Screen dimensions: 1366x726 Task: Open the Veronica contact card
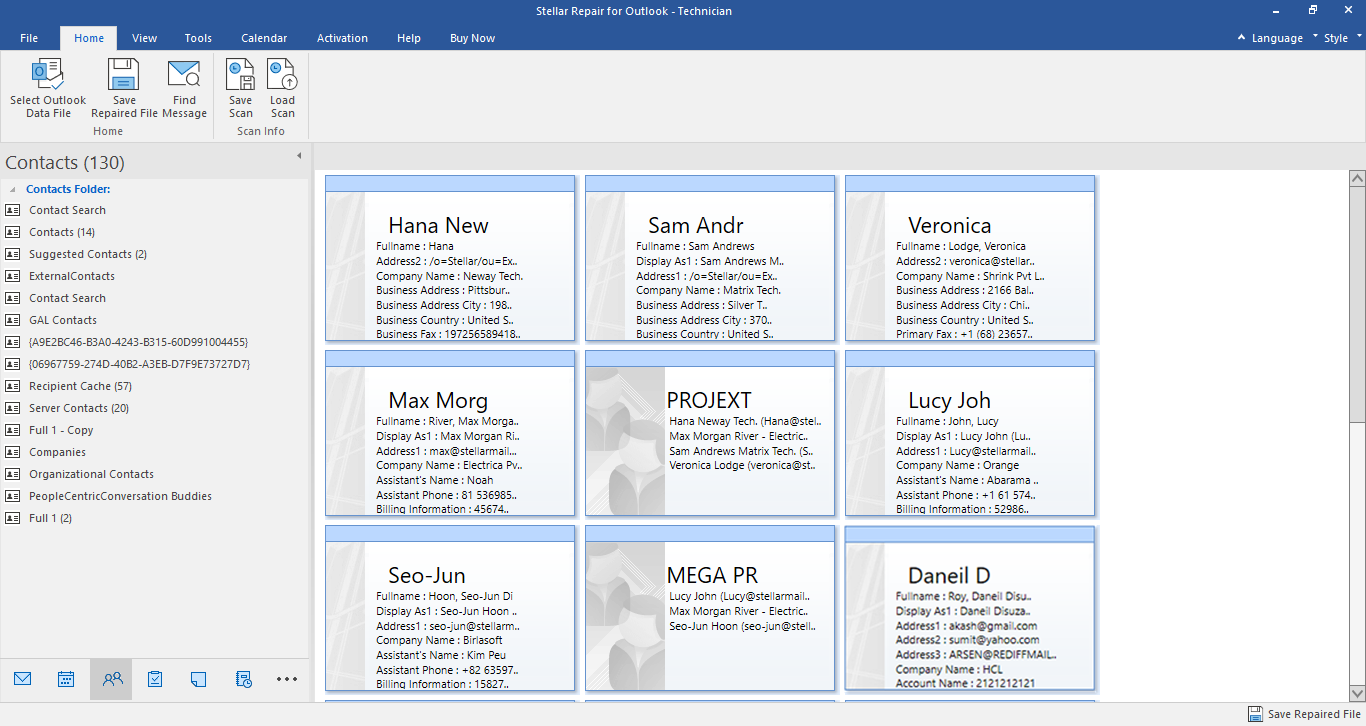[x=970, y=258]
